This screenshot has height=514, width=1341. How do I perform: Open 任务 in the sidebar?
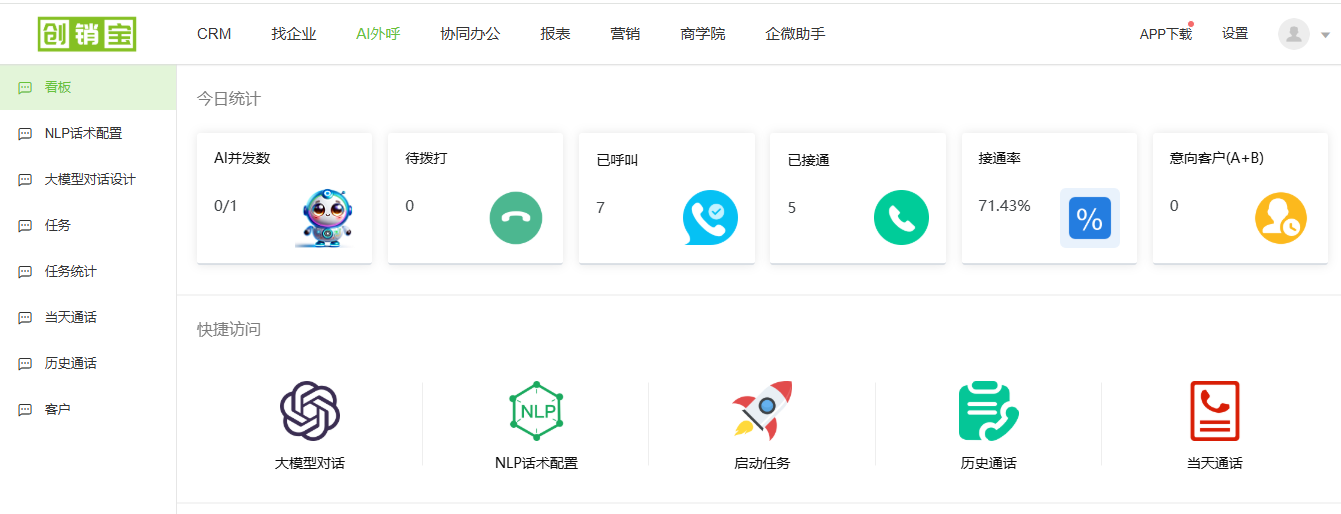point(88,225)
